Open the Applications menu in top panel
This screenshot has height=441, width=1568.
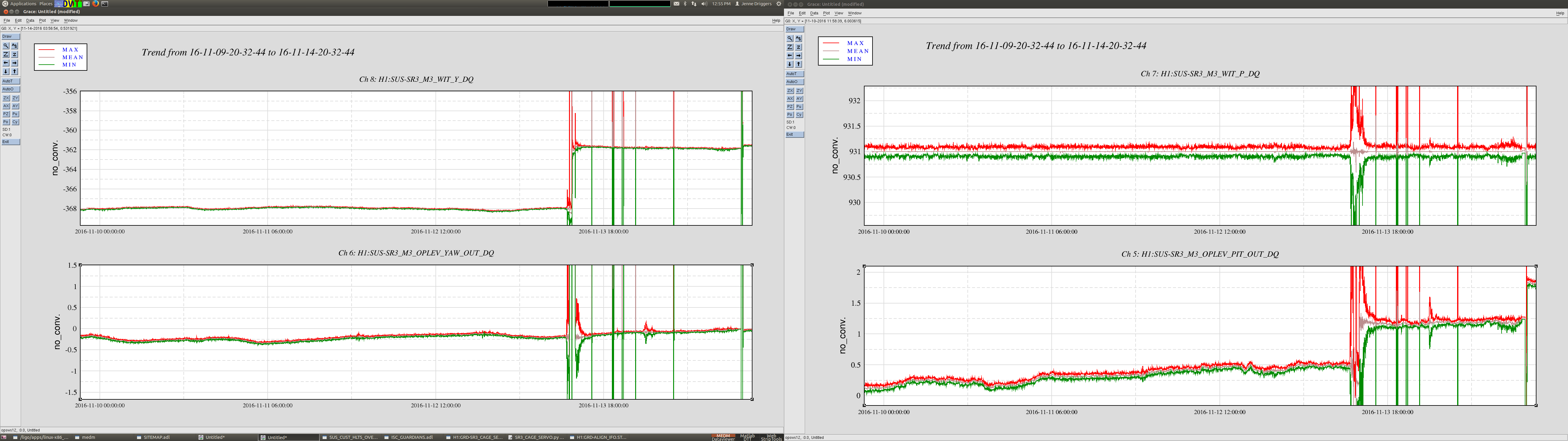pos(23,4)
